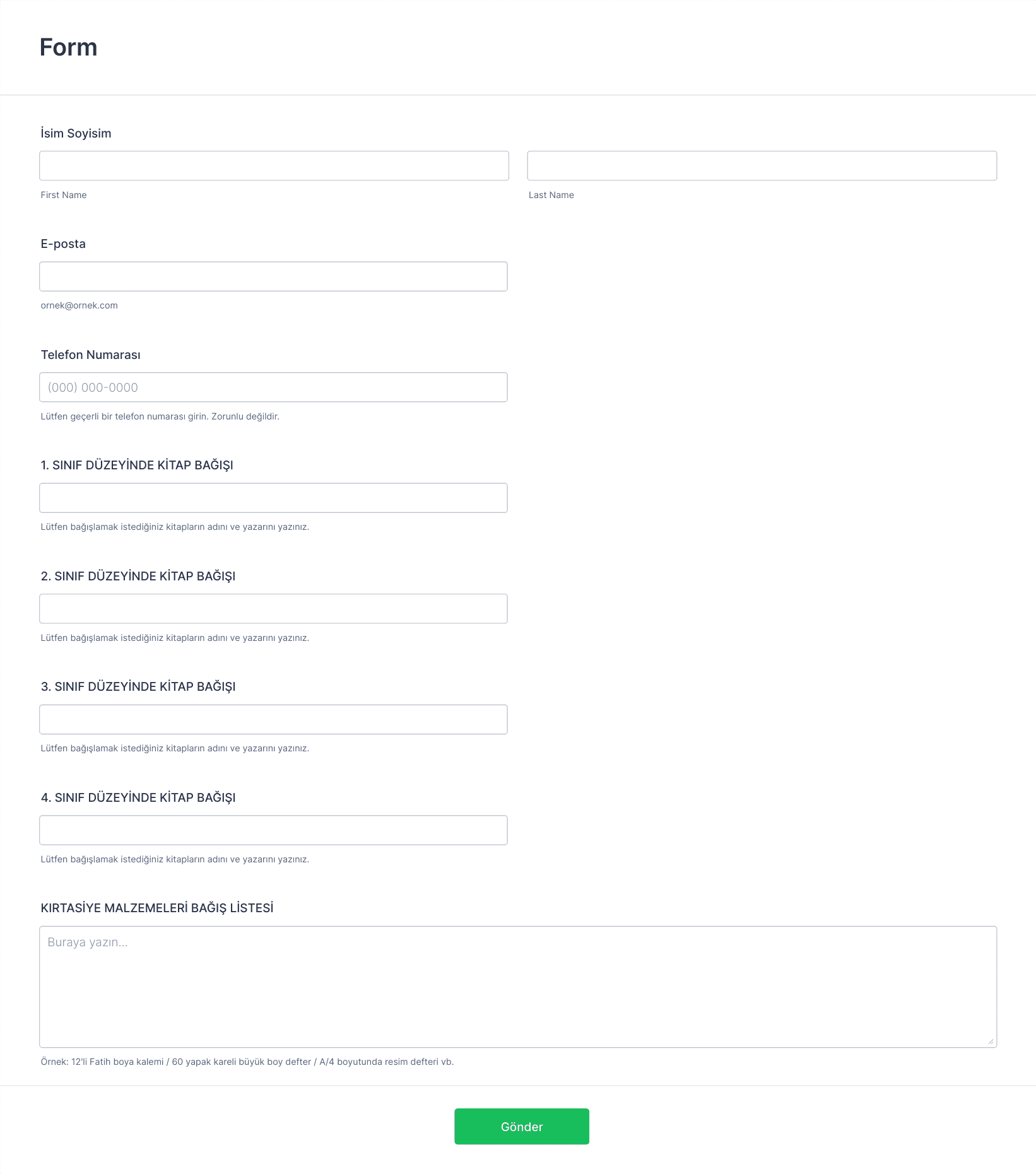Submit the form with Gönder button
Image resolution: width=1036 pixels, height=1174 pixels.
[x=522, y=1127]
